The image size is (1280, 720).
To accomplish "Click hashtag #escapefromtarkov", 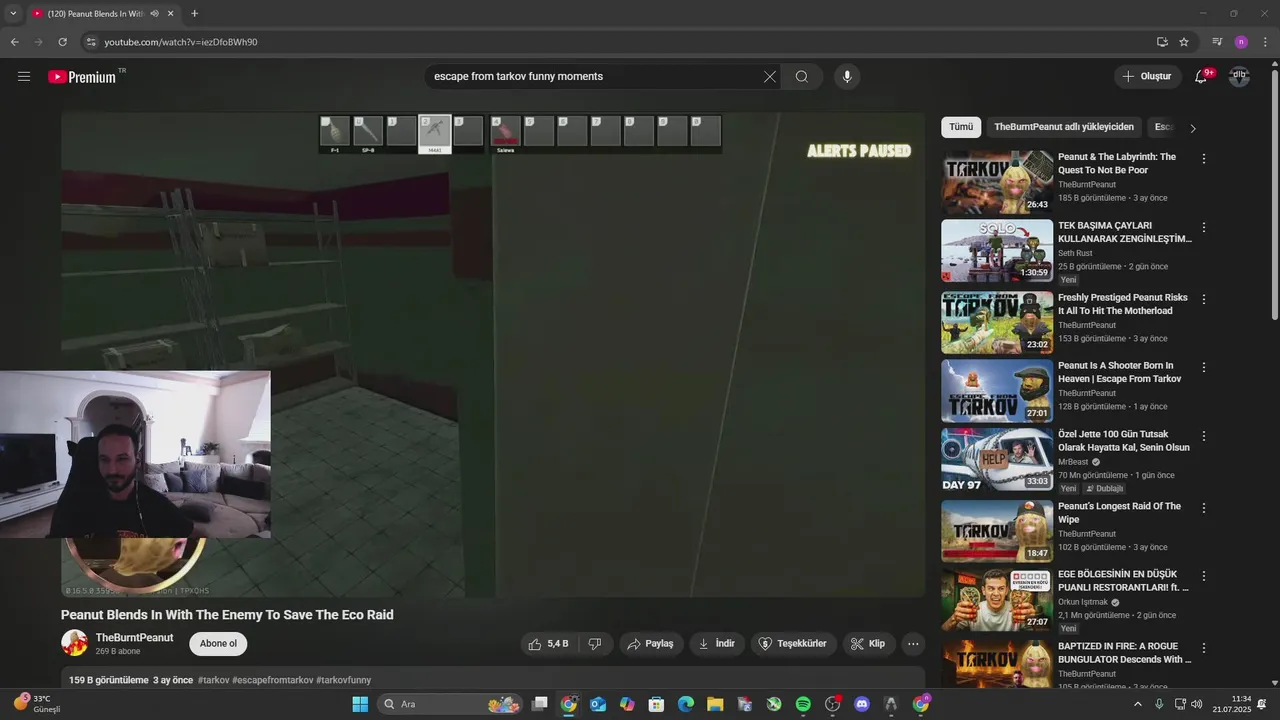I will pyautogui.click(x=272, y=680).
